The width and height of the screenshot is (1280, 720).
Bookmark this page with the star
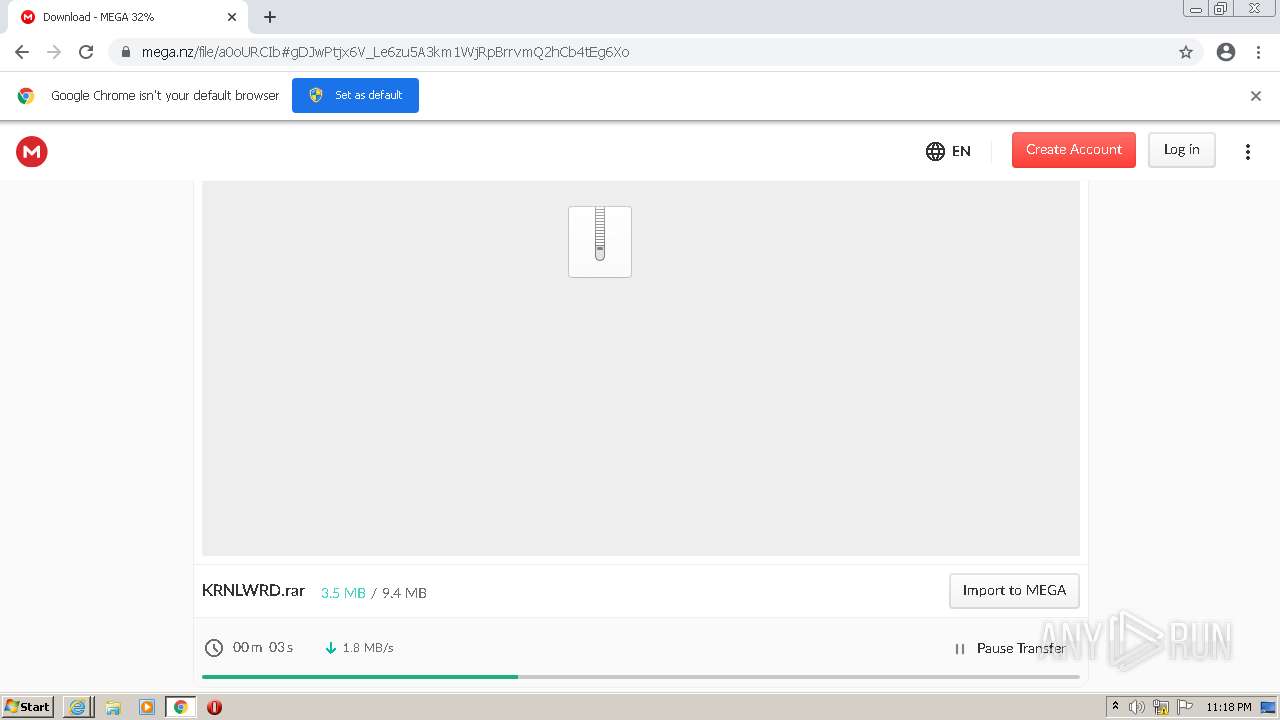(1186, 52)
